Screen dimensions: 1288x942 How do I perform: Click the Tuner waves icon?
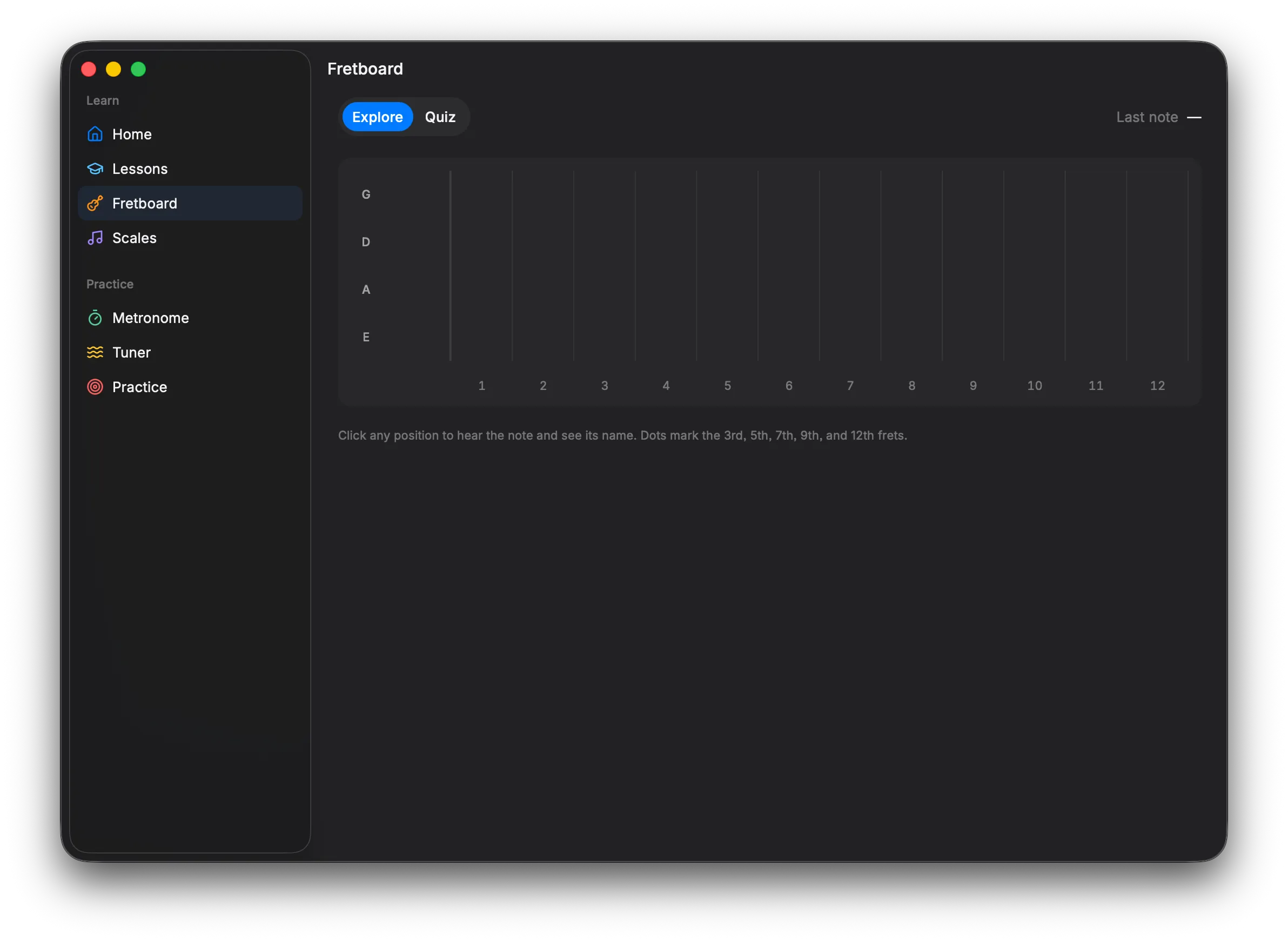click(95, 352)
